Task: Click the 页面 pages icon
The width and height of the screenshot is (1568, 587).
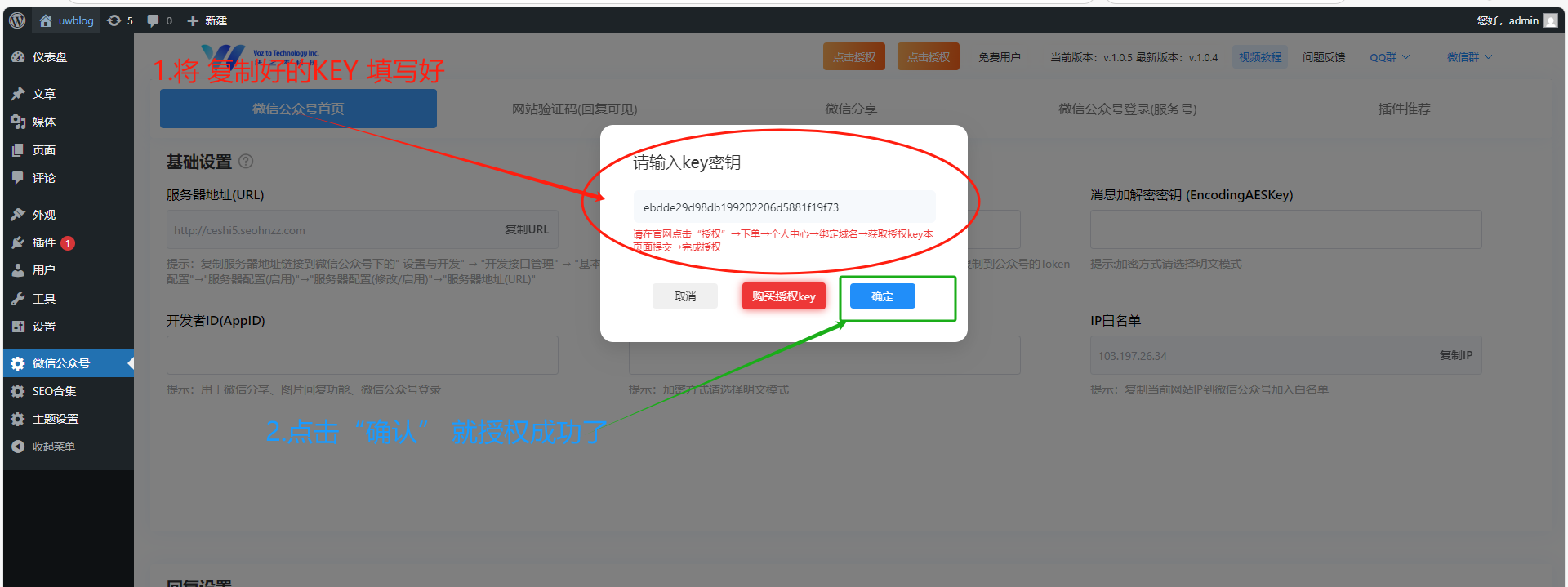Action: [18, 150]
